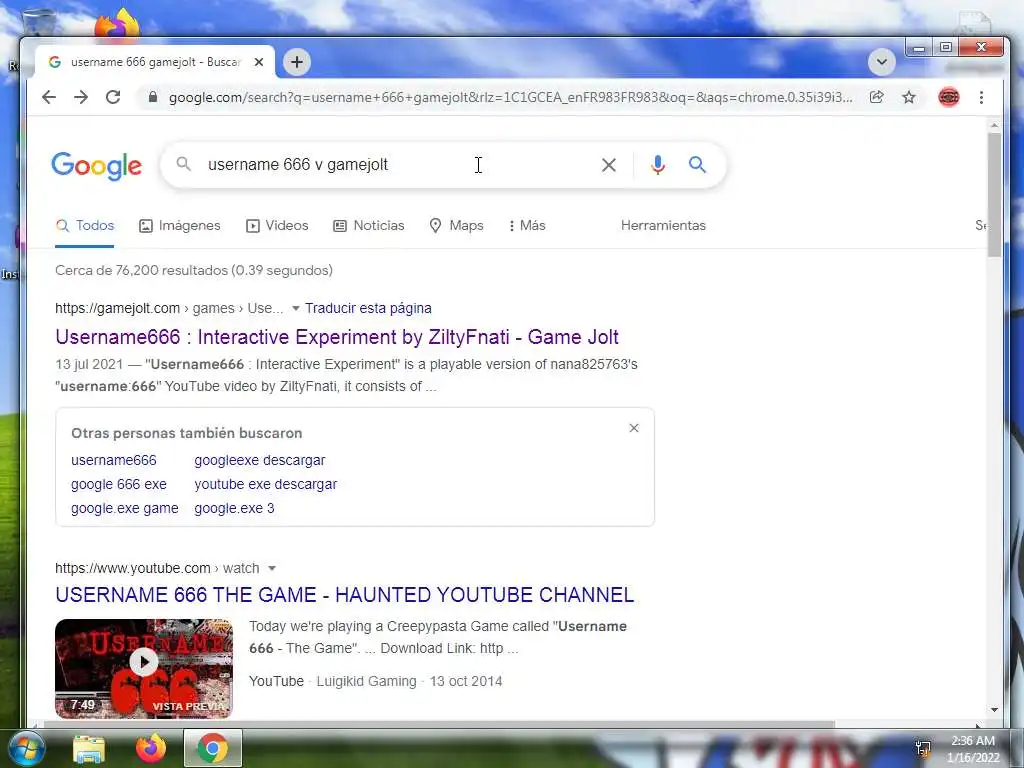
Task: Select the Chrome taskbar button
Action: pos(212,748)
